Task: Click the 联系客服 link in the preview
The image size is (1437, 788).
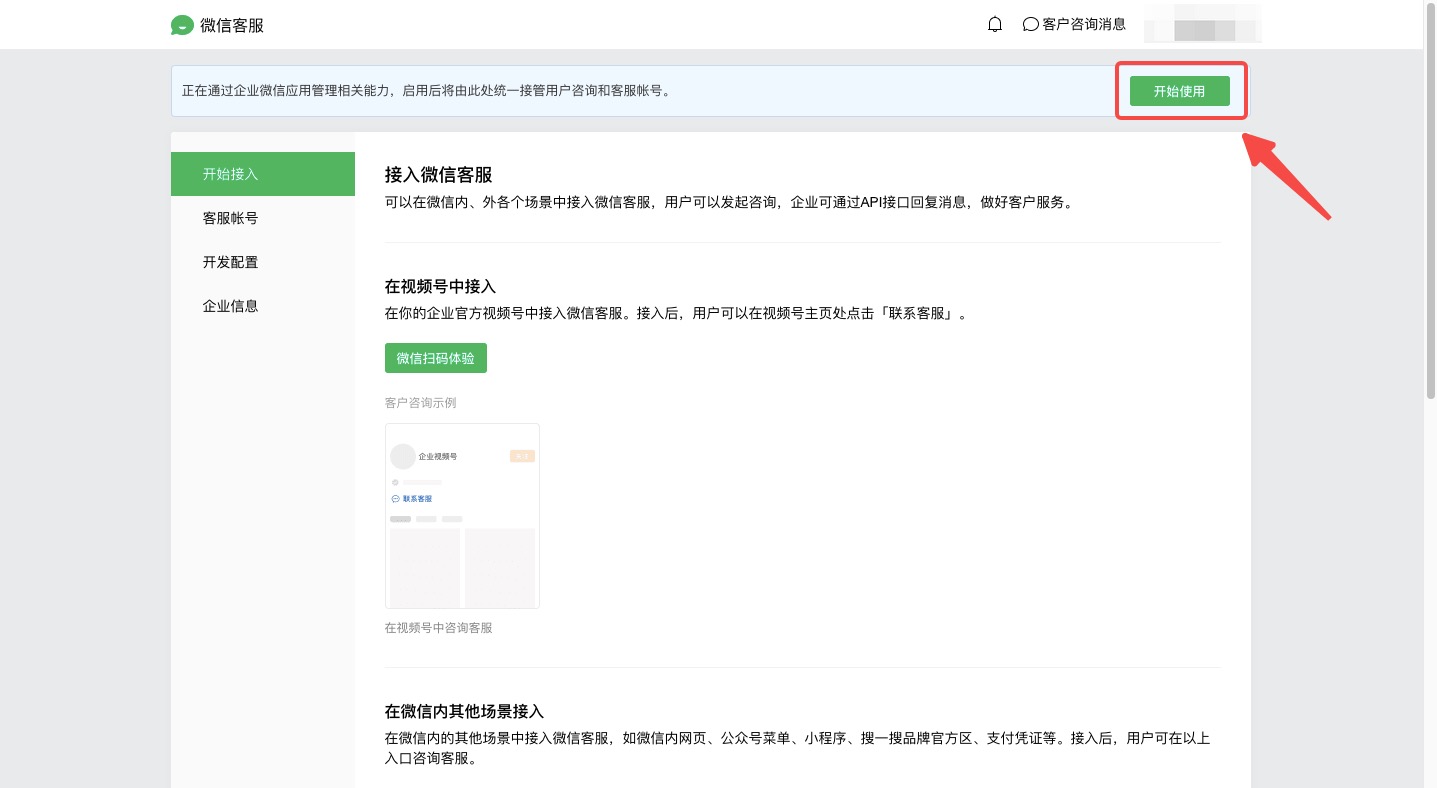Action: (419, 498)
